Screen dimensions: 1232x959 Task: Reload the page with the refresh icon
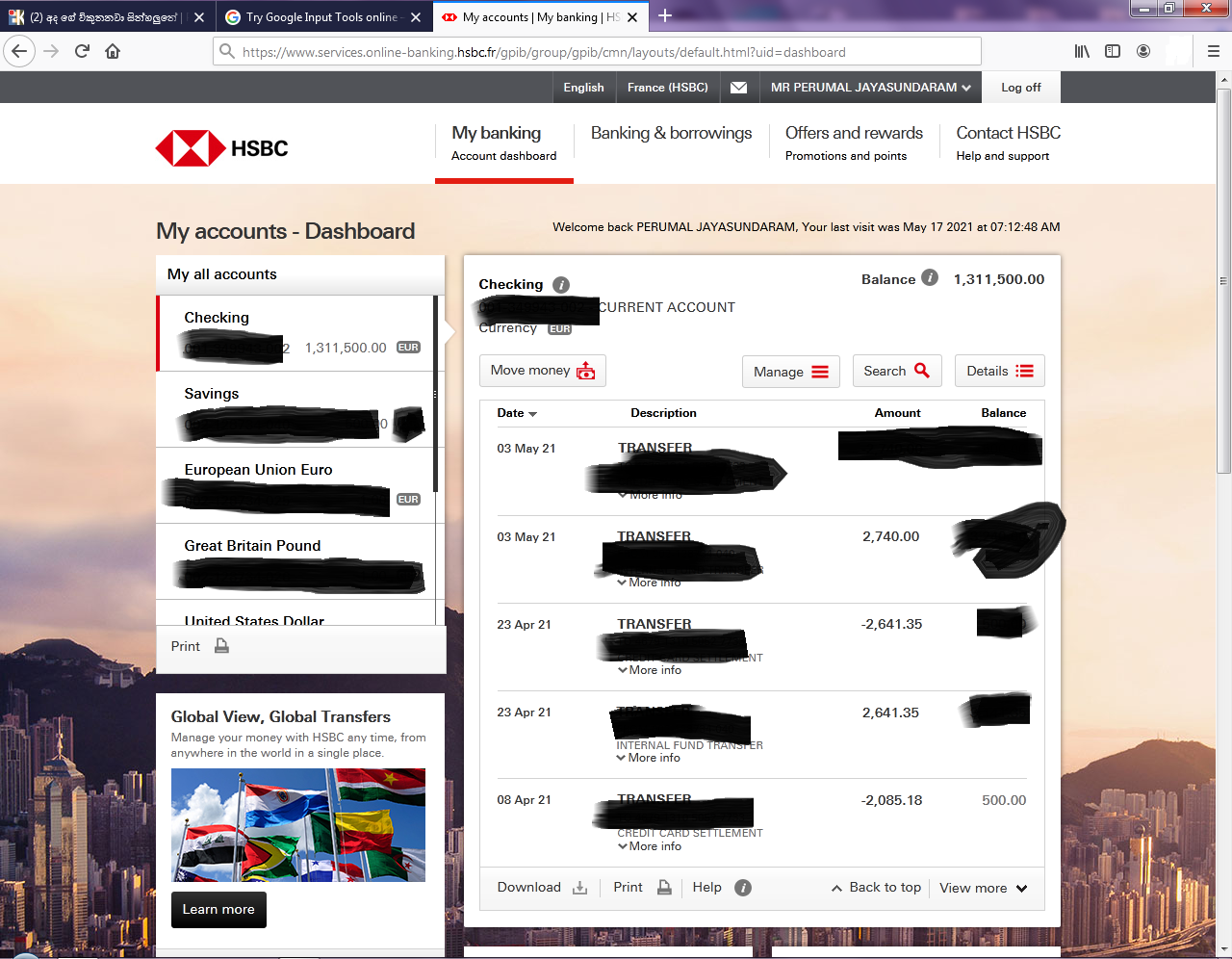coord(82,51)
